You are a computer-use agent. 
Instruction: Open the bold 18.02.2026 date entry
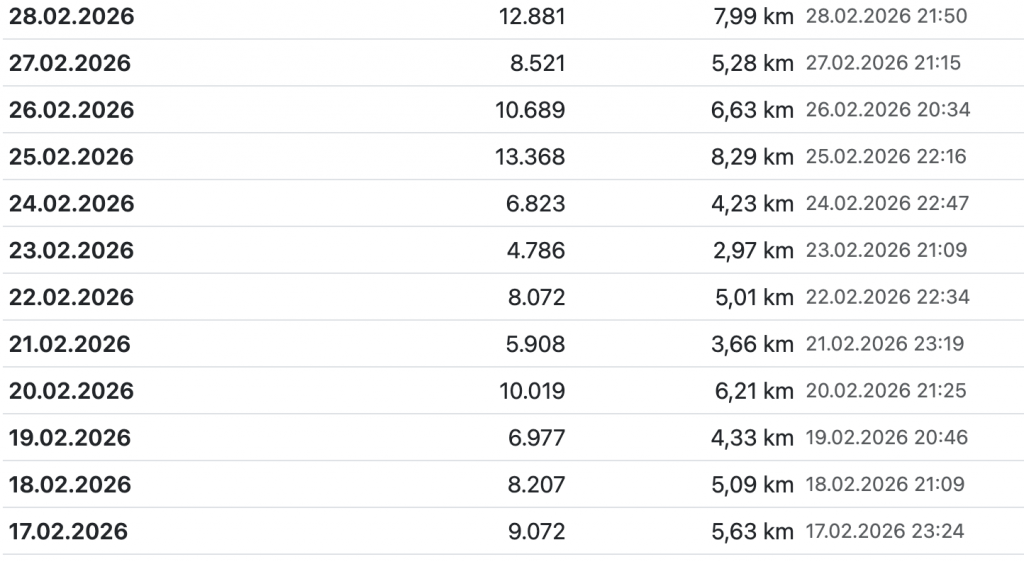(x=70, y=485)
